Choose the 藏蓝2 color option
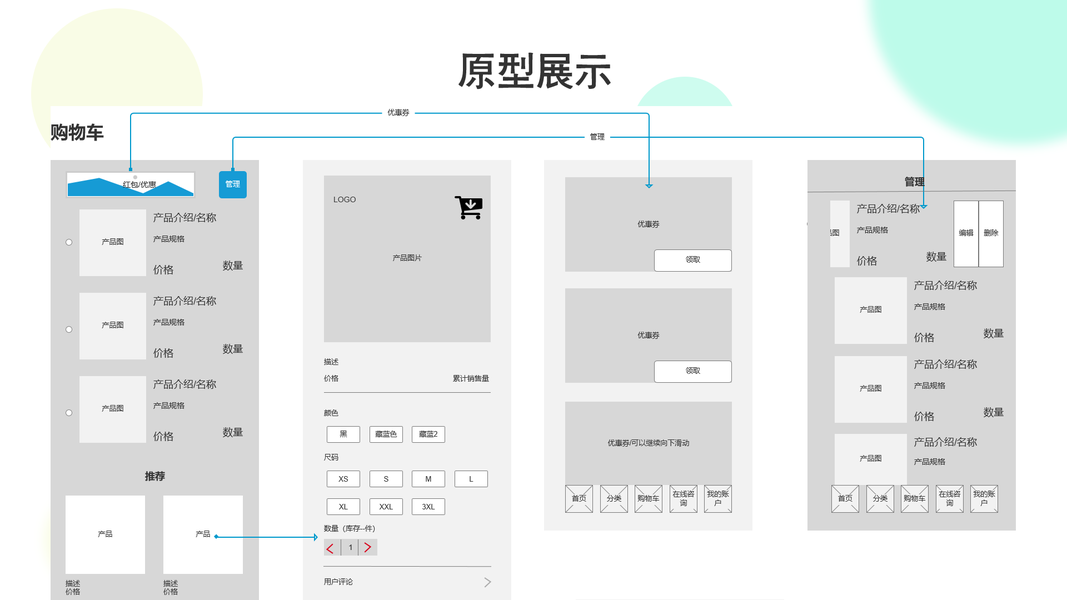Viewport: 1067px width, 600px height. (428, 434)
